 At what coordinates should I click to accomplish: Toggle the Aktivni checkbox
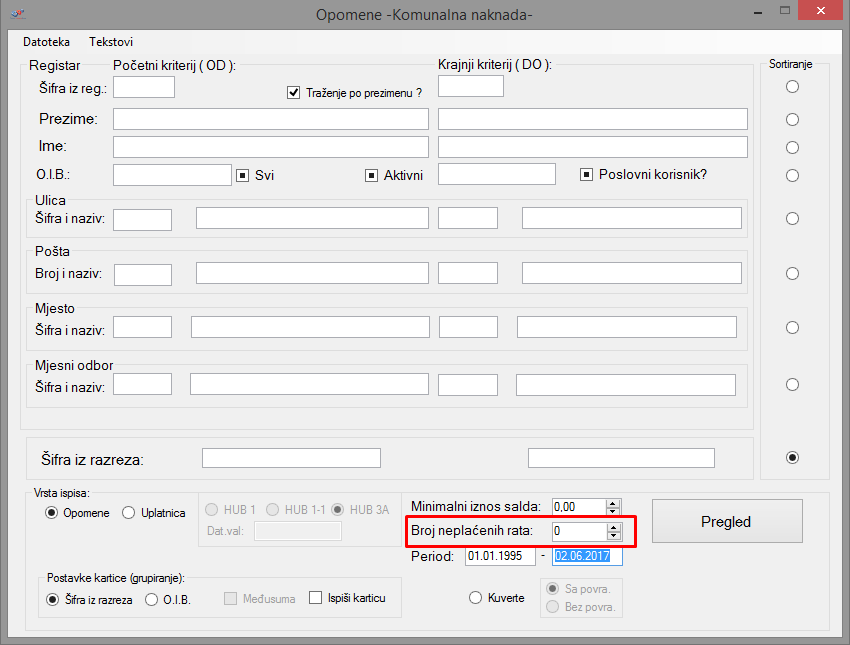click(x=371, y=175)
